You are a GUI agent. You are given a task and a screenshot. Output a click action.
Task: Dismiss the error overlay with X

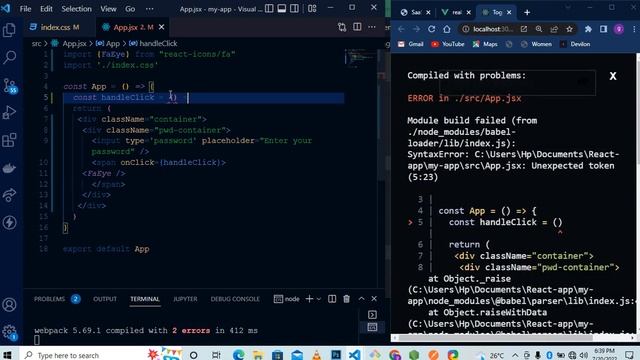(613, 76)
